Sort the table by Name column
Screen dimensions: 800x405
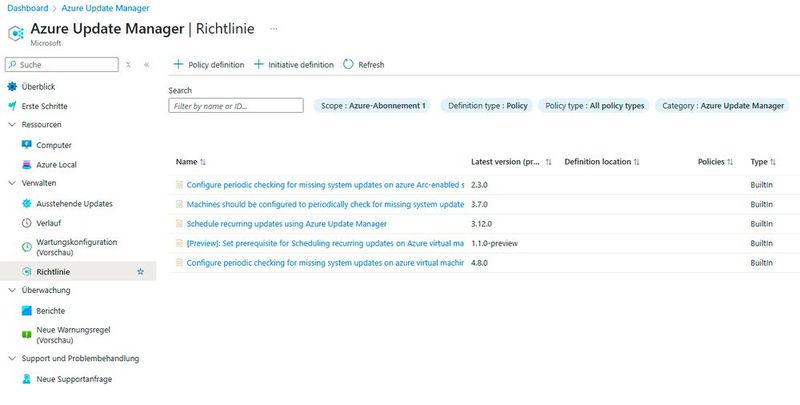click(191, 162)
